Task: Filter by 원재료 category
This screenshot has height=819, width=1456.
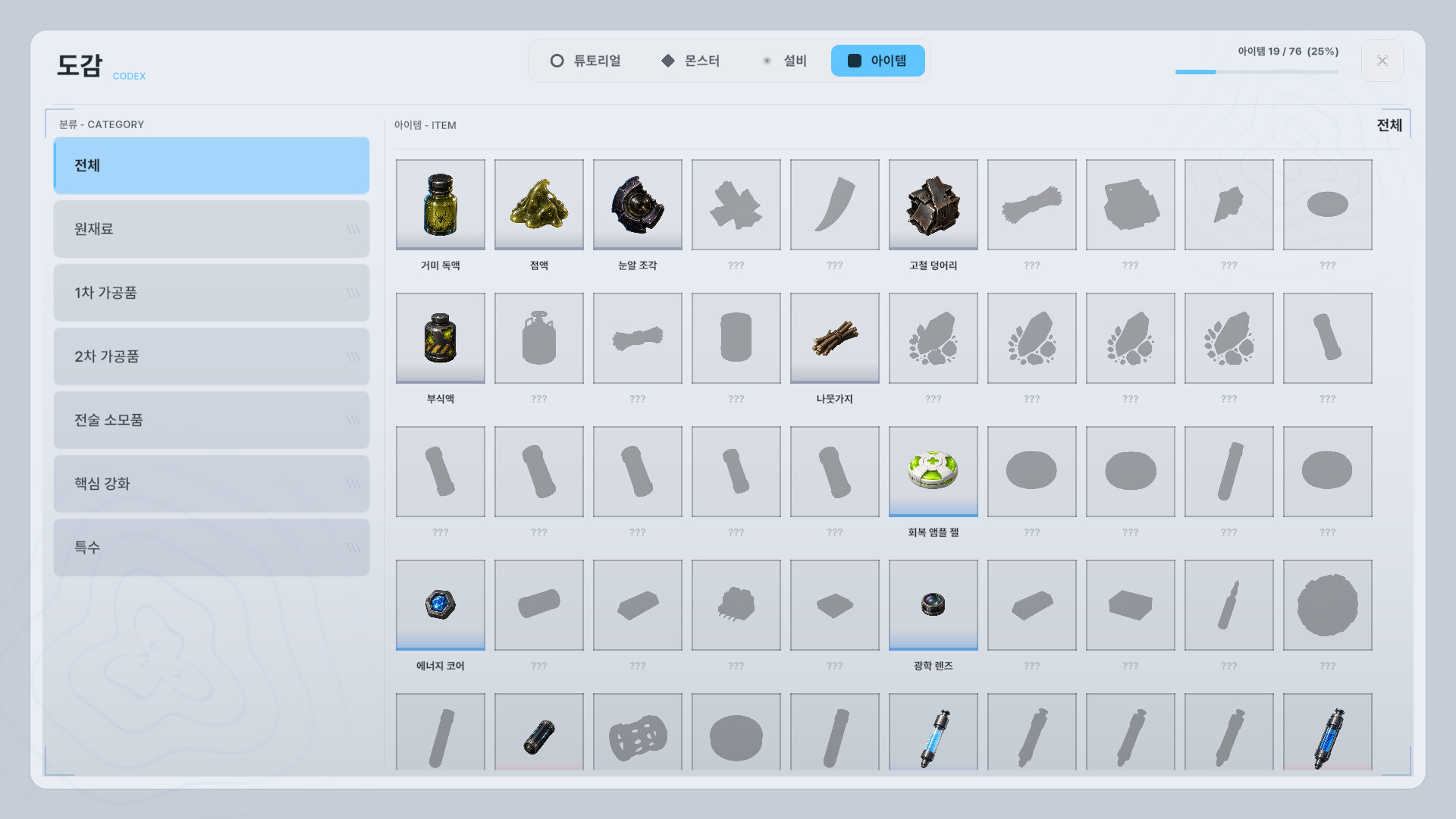Action: pyautogui.click(x=212, y=229)
